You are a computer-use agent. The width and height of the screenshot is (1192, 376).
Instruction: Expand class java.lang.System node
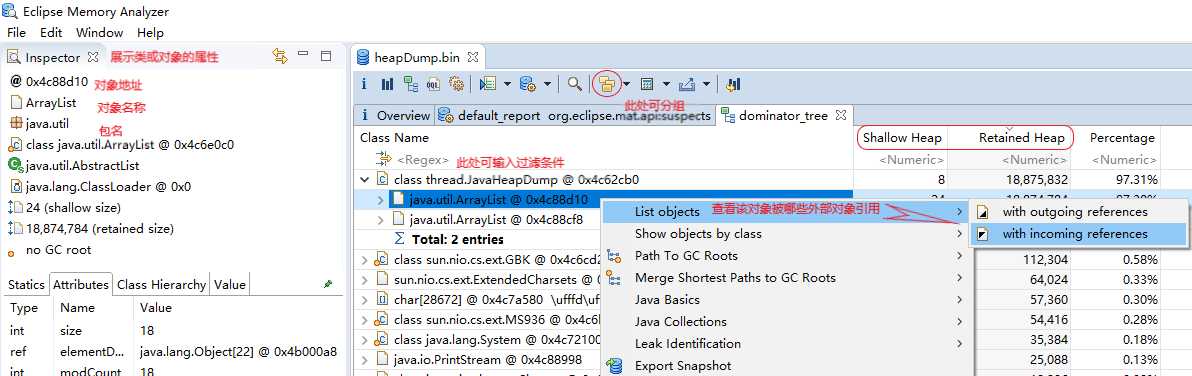click(x=365, y=340)
